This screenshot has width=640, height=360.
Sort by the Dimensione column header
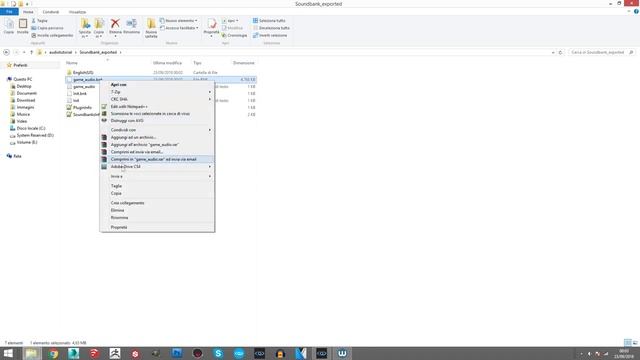coord(244,63)
